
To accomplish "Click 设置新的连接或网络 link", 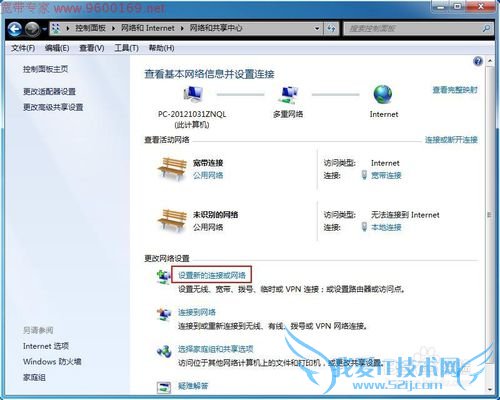I will (x=212, y=275).
